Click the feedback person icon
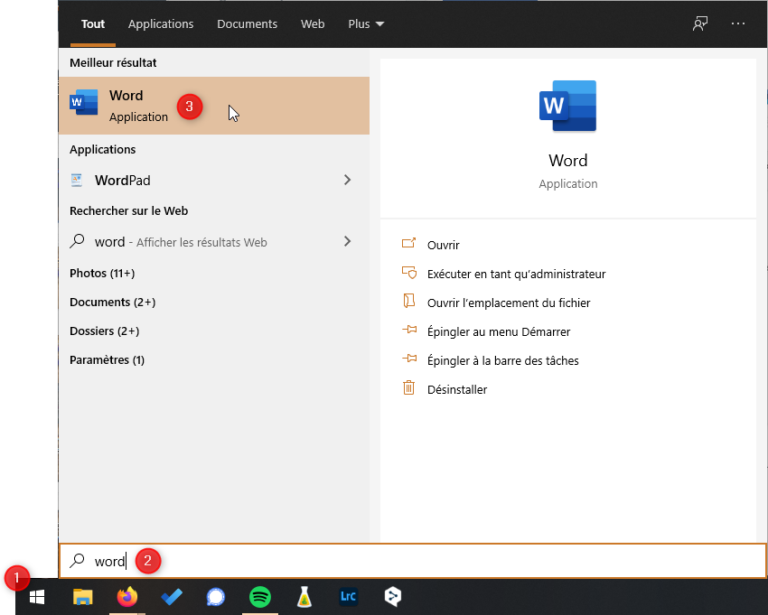The width and height of the screenshot is (768, 615). click(x=700, y=24)
